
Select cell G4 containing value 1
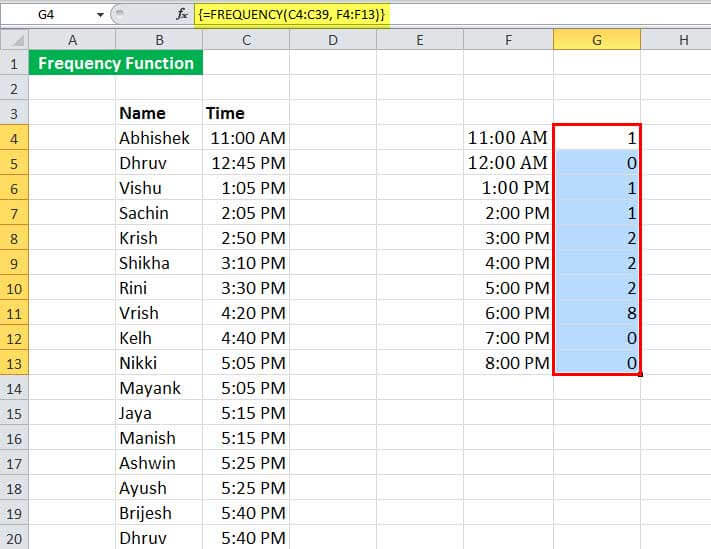(597, 138)
